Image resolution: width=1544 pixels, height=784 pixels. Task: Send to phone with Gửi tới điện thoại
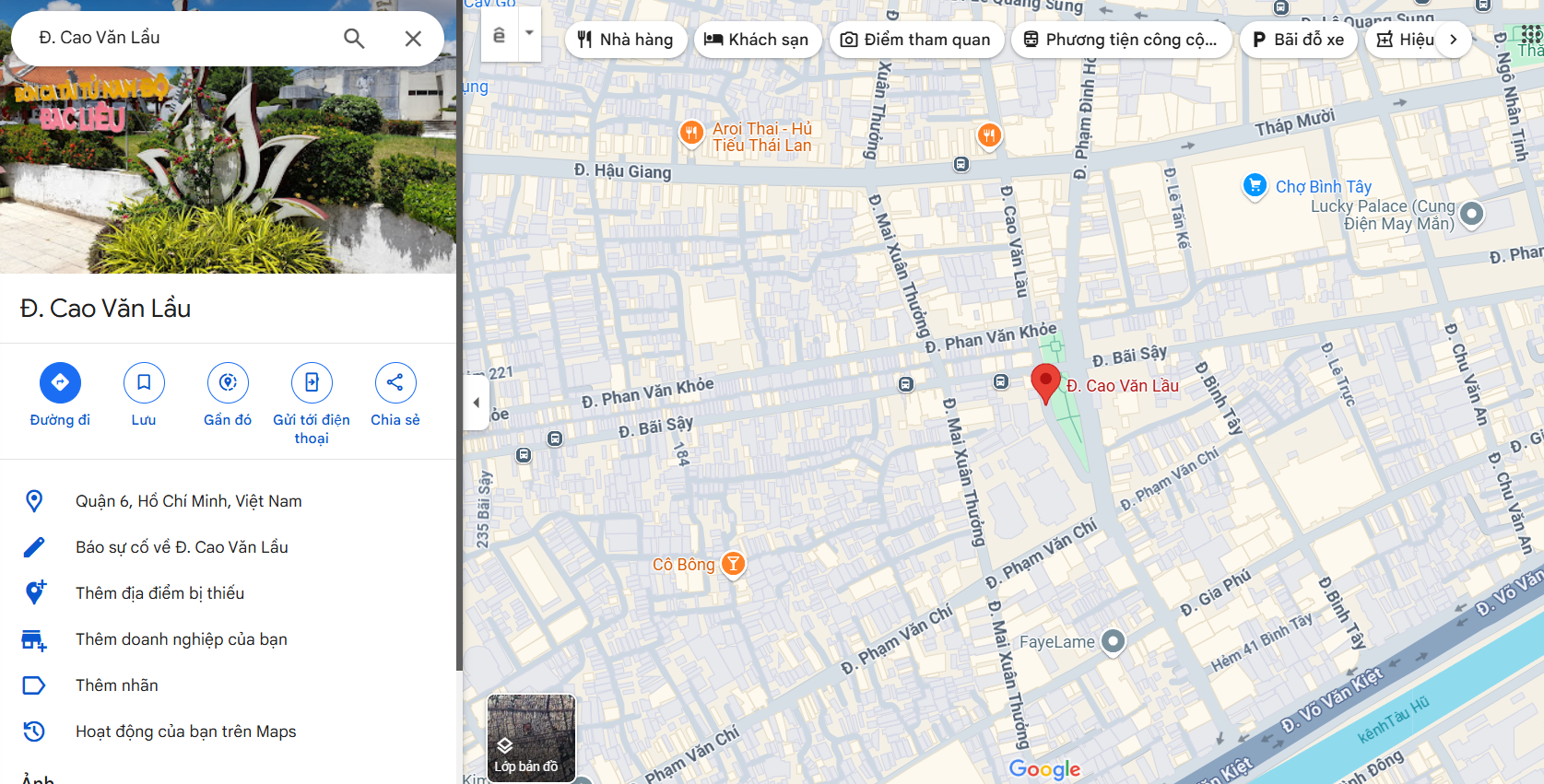click(x=312, y=404)
